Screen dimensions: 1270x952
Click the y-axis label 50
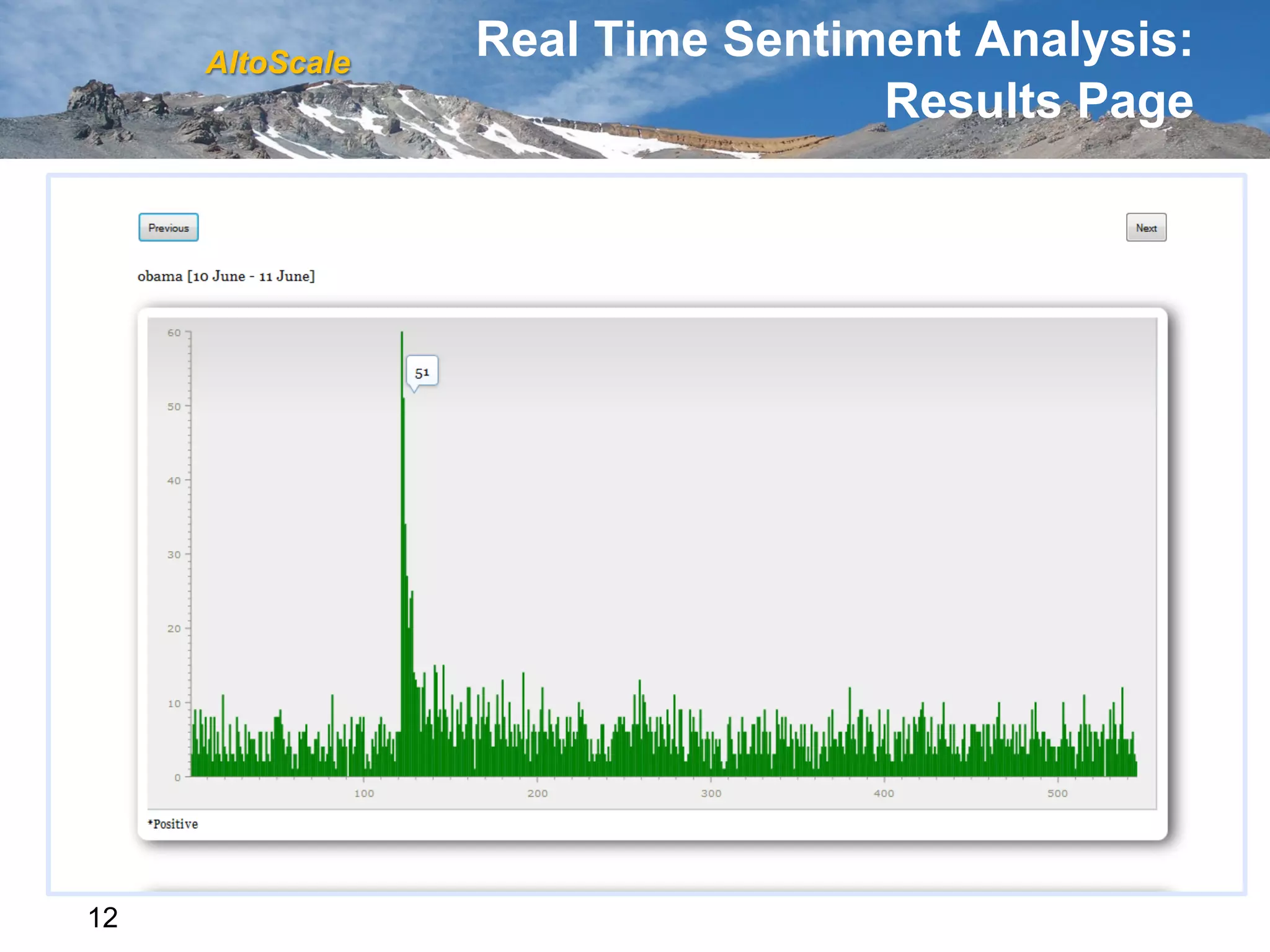click(174, 407)
